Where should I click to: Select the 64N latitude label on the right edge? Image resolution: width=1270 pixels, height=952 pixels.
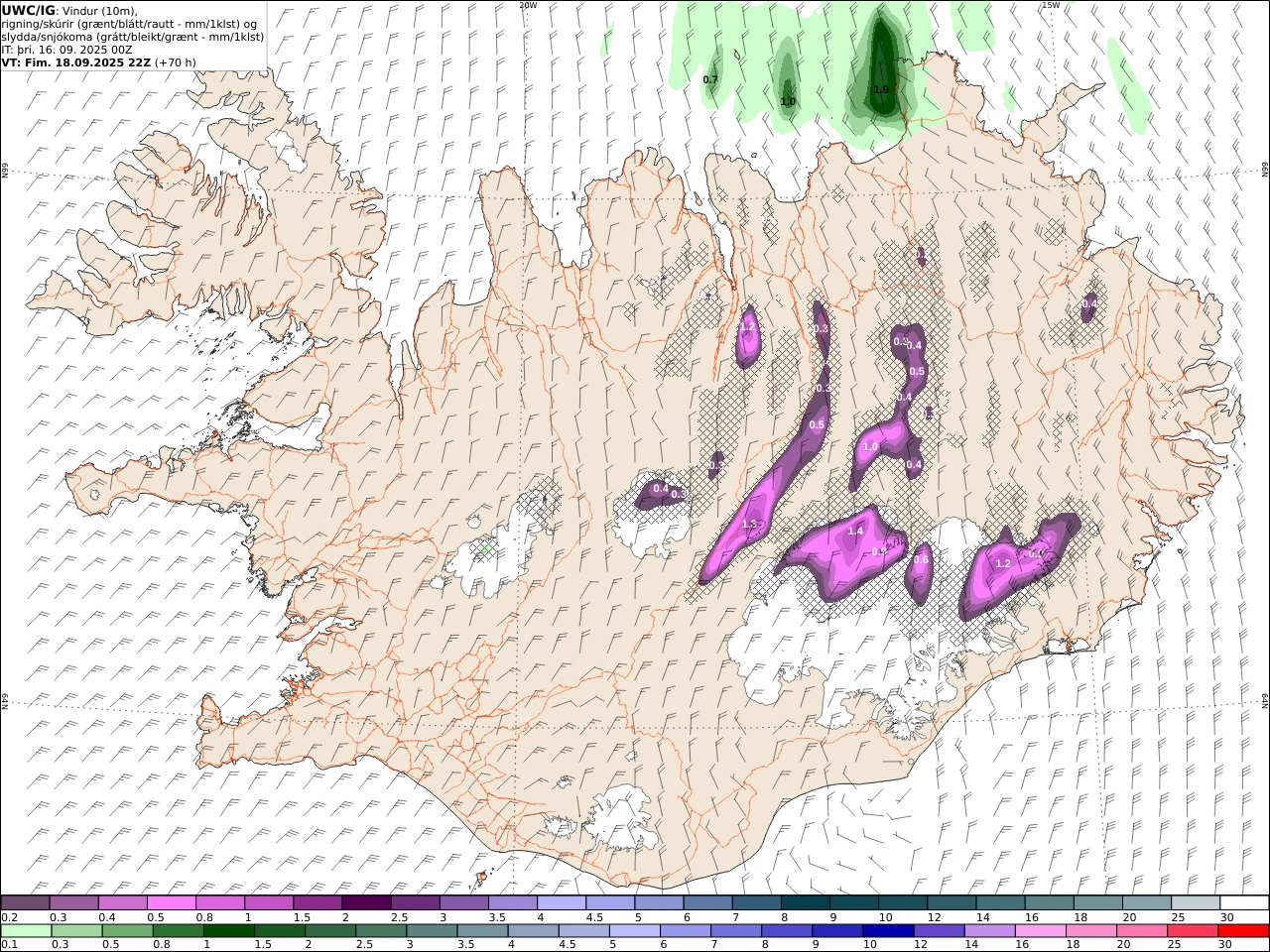(1265, 700)
